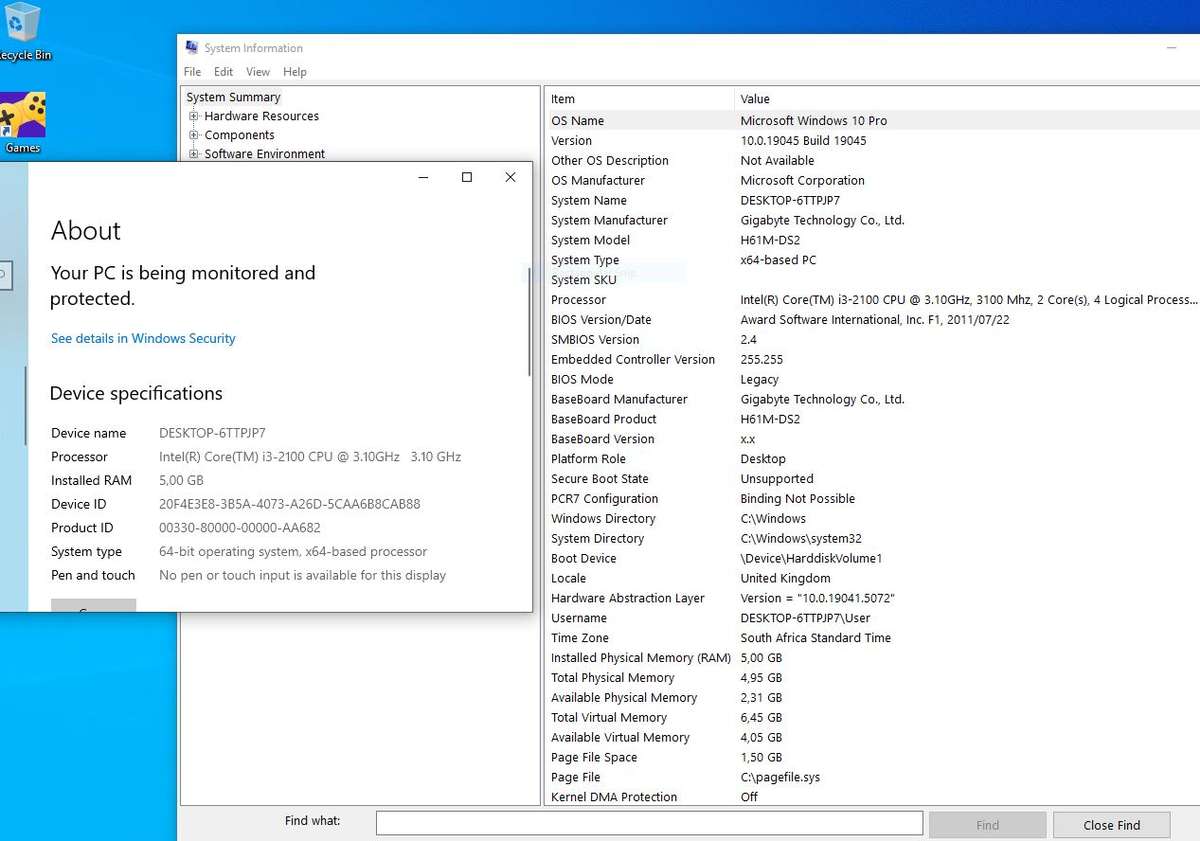Expand the Hardware Resources node

click(x=194, y=116)
